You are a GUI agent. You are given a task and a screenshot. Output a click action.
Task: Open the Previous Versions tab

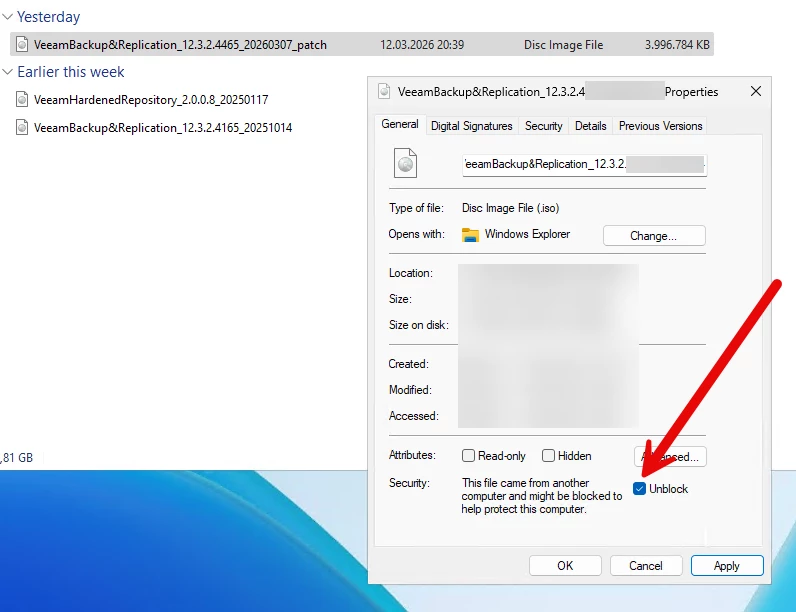coord(660,126)
